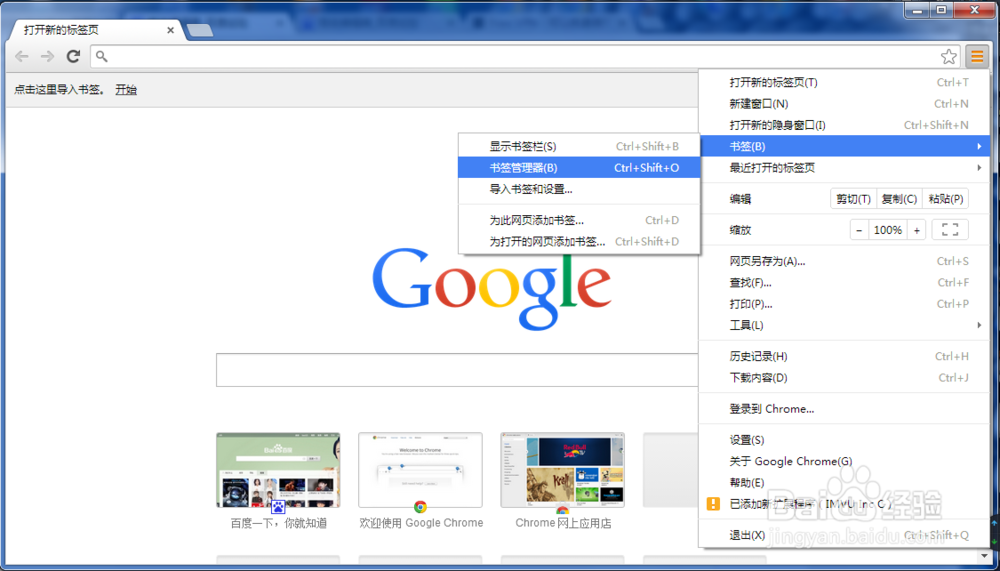Click the Google search box
1000x571 pixels.
point(457,370)
